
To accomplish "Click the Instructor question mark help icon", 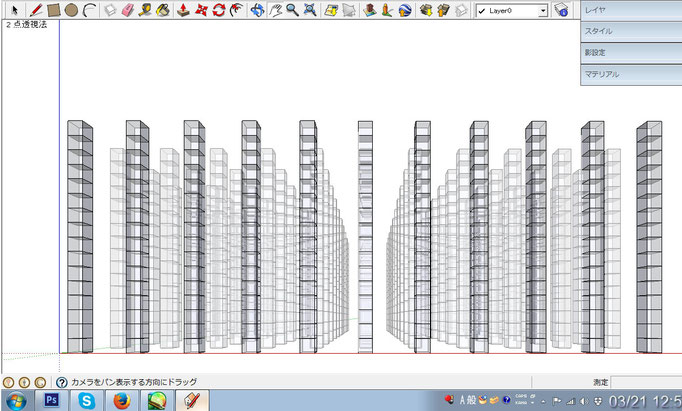I will coord(62,382).
